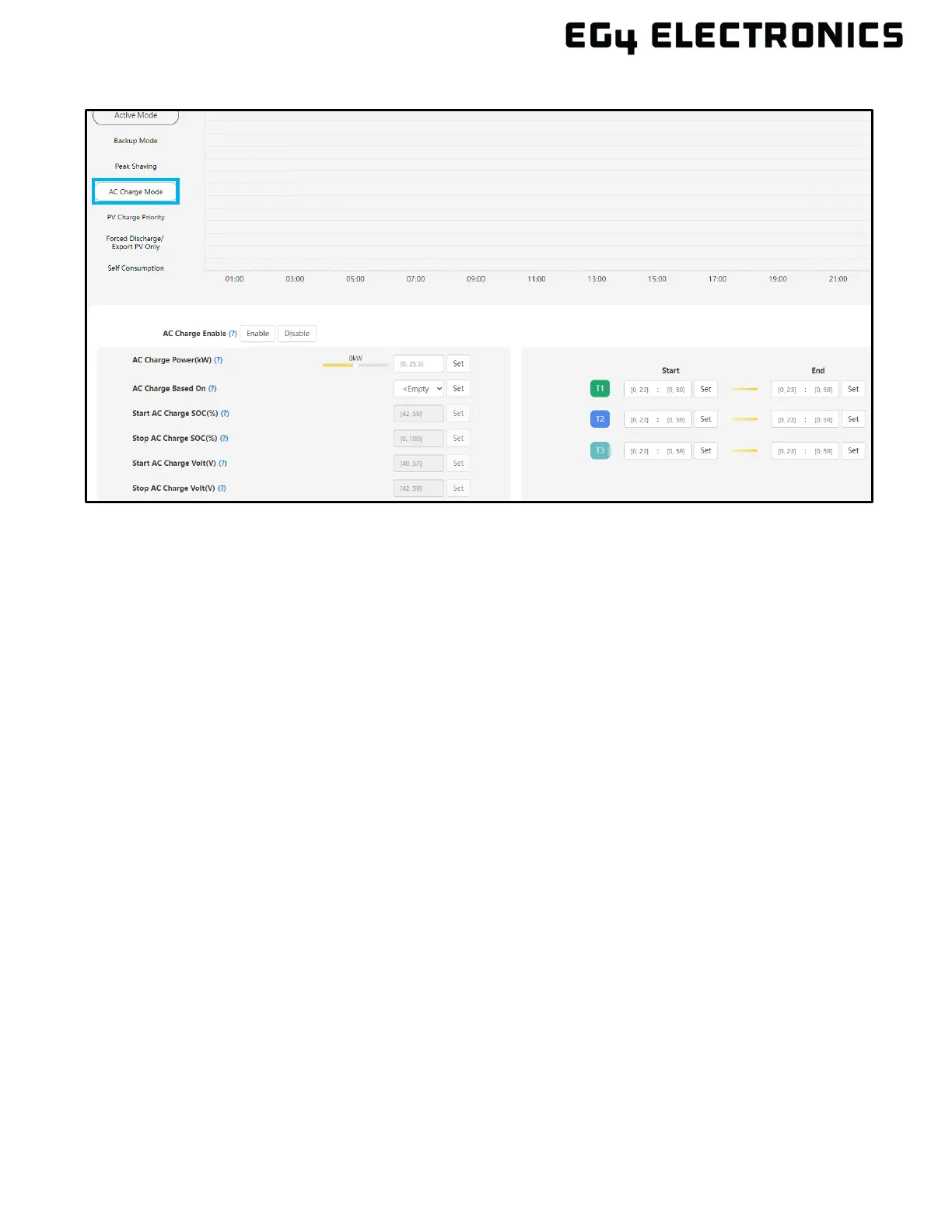
Task: Click the T3 start minute field
Action: coord(676,451)
